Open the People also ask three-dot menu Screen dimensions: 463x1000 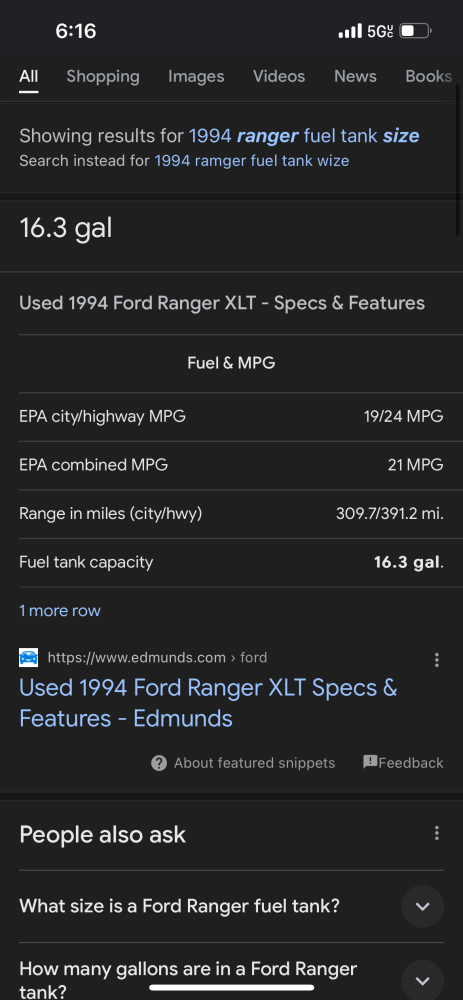pyautogui.click(x=436, y=833)
